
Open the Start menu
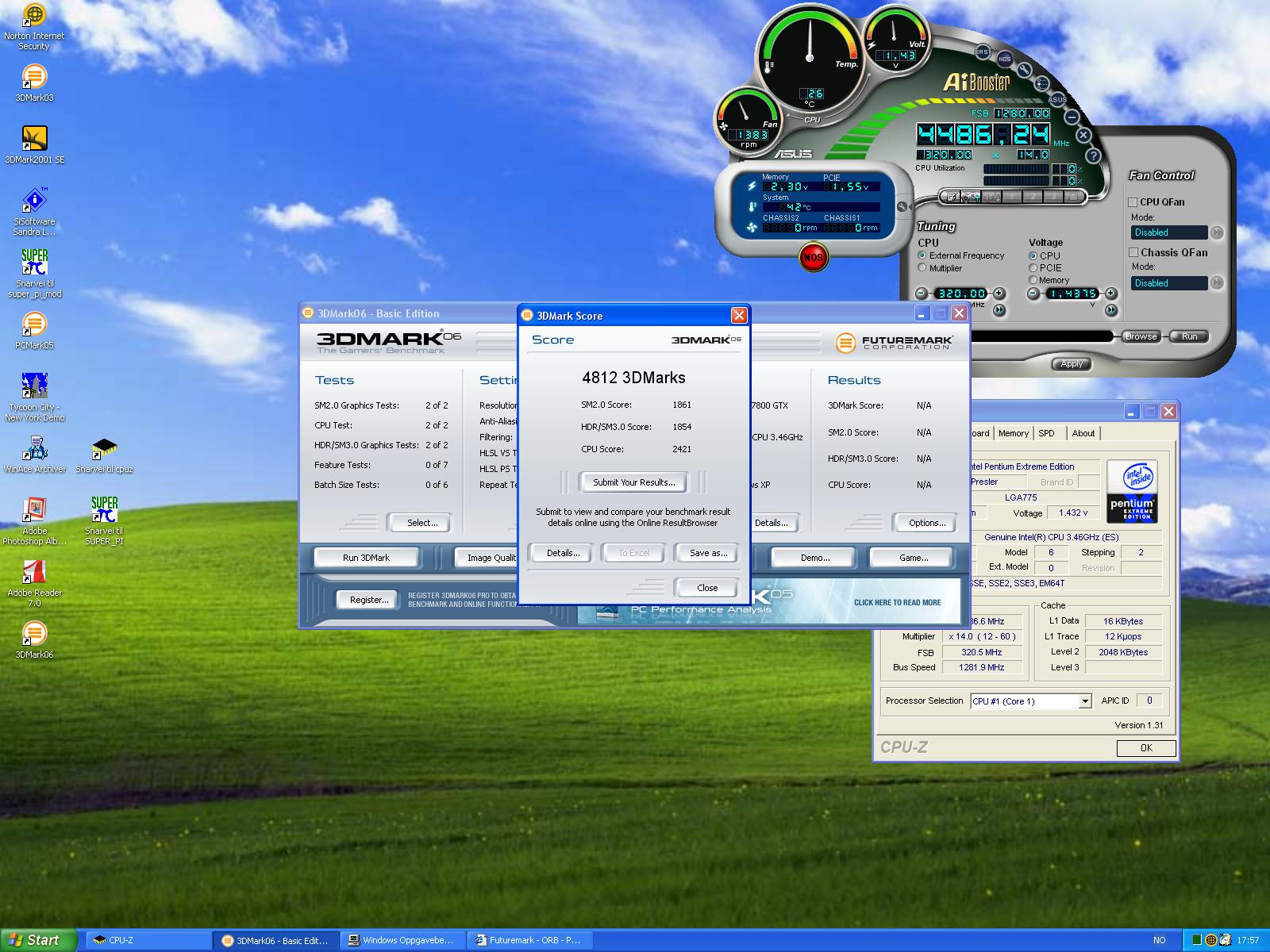point(38,940)
